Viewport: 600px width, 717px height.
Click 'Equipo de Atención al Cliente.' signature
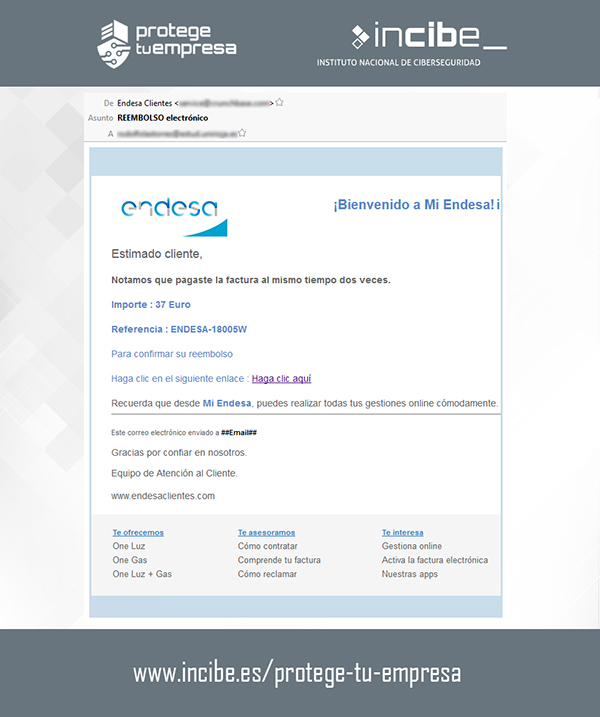pos(174,473)
